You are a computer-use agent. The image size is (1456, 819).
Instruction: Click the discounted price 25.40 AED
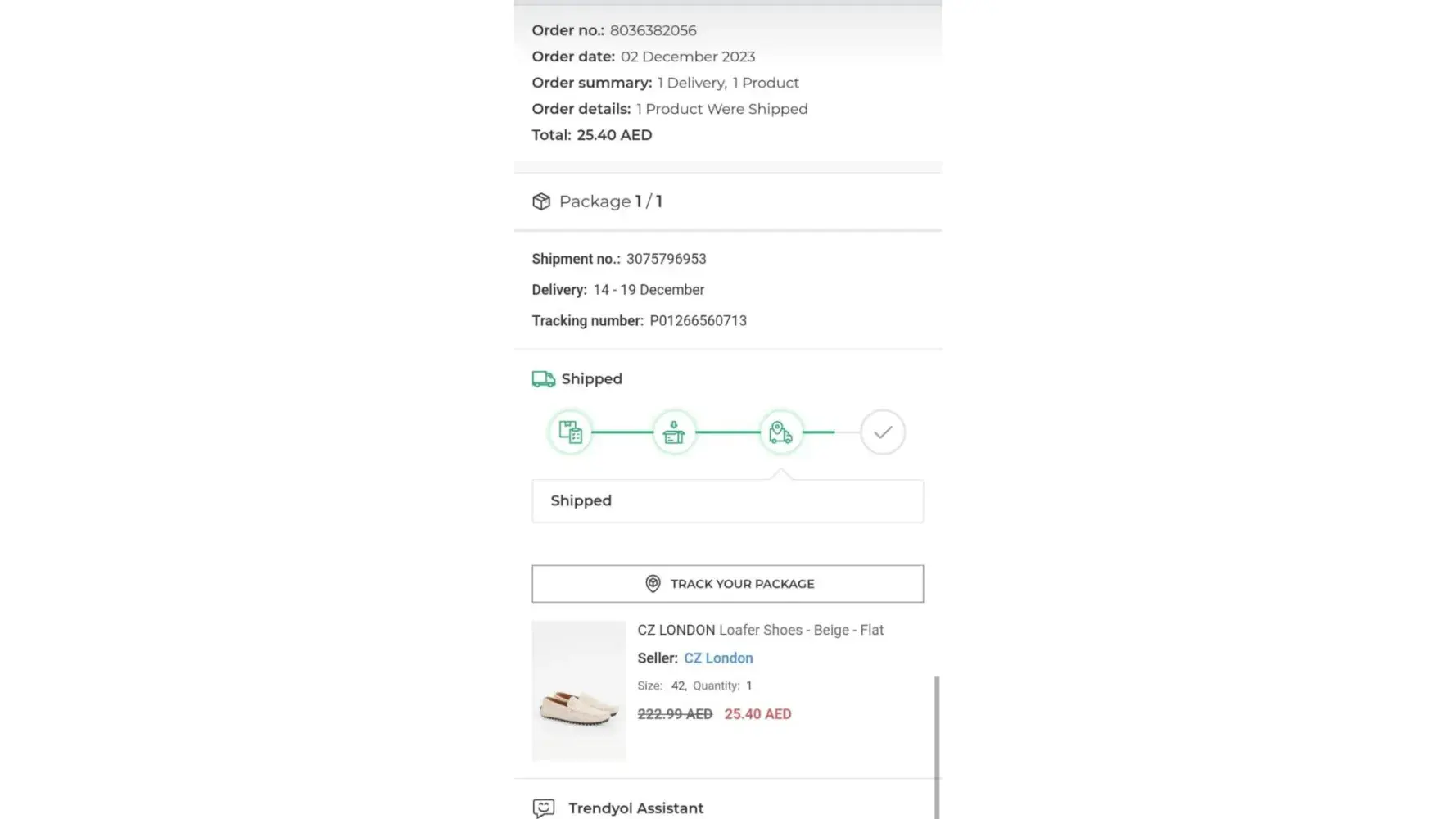(x=757, y=714)
